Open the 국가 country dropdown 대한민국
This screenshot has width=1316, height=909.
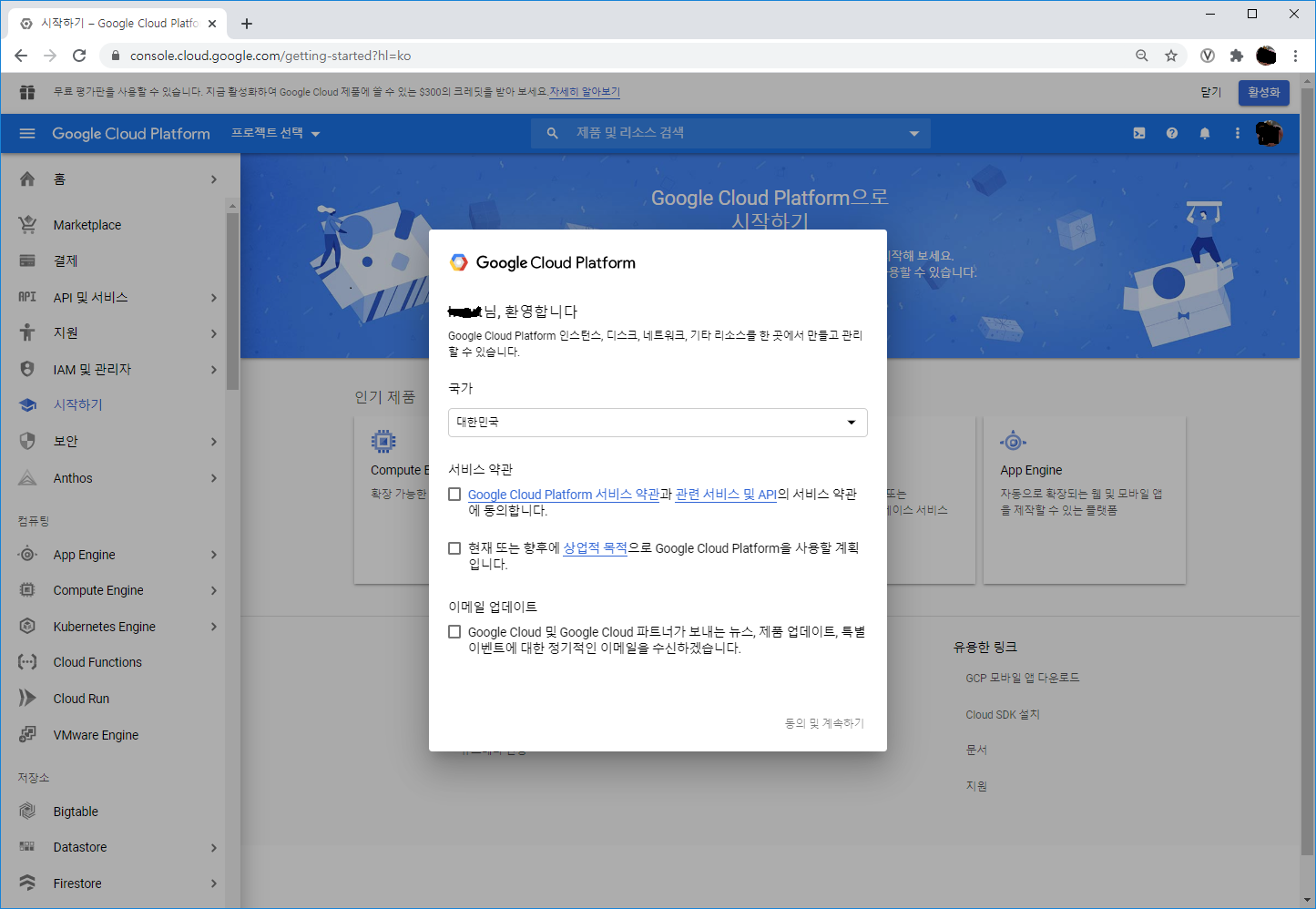(x=658, y=423)
